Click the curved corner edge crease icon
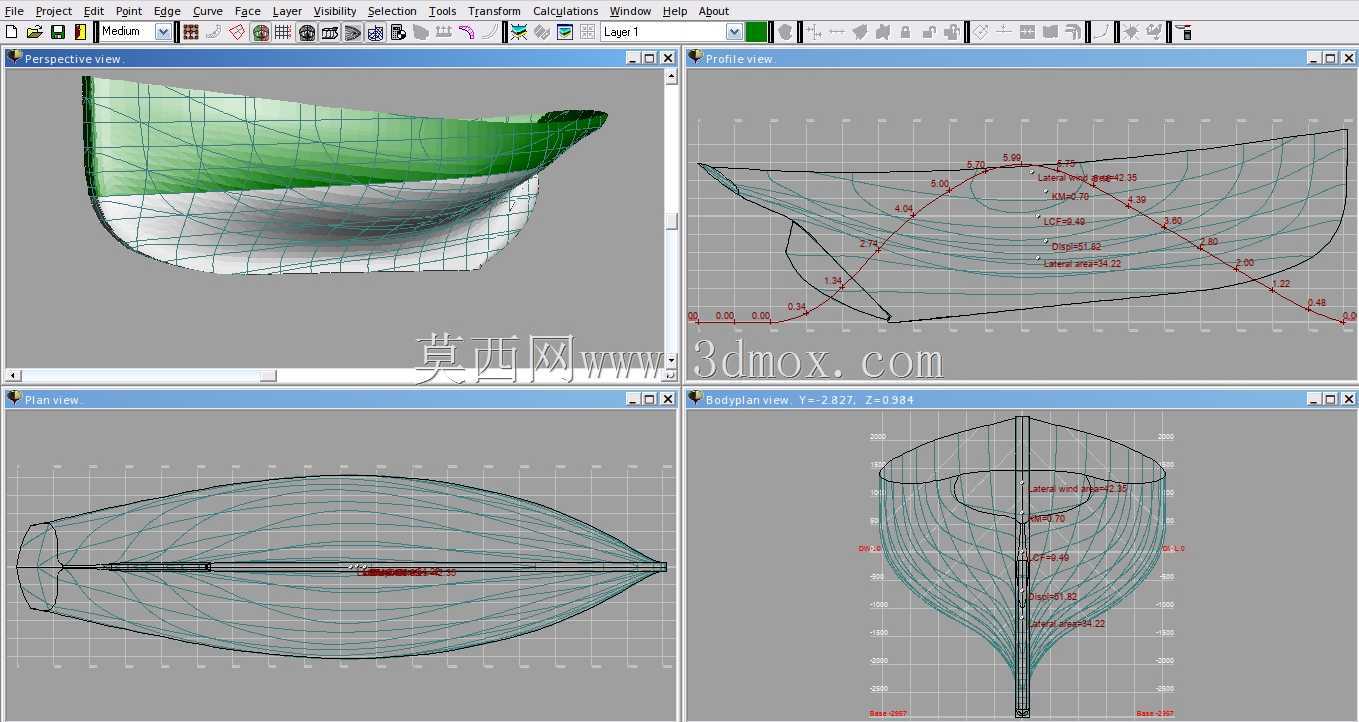Screen dimensions: 1359x722 pos(1073,32)
